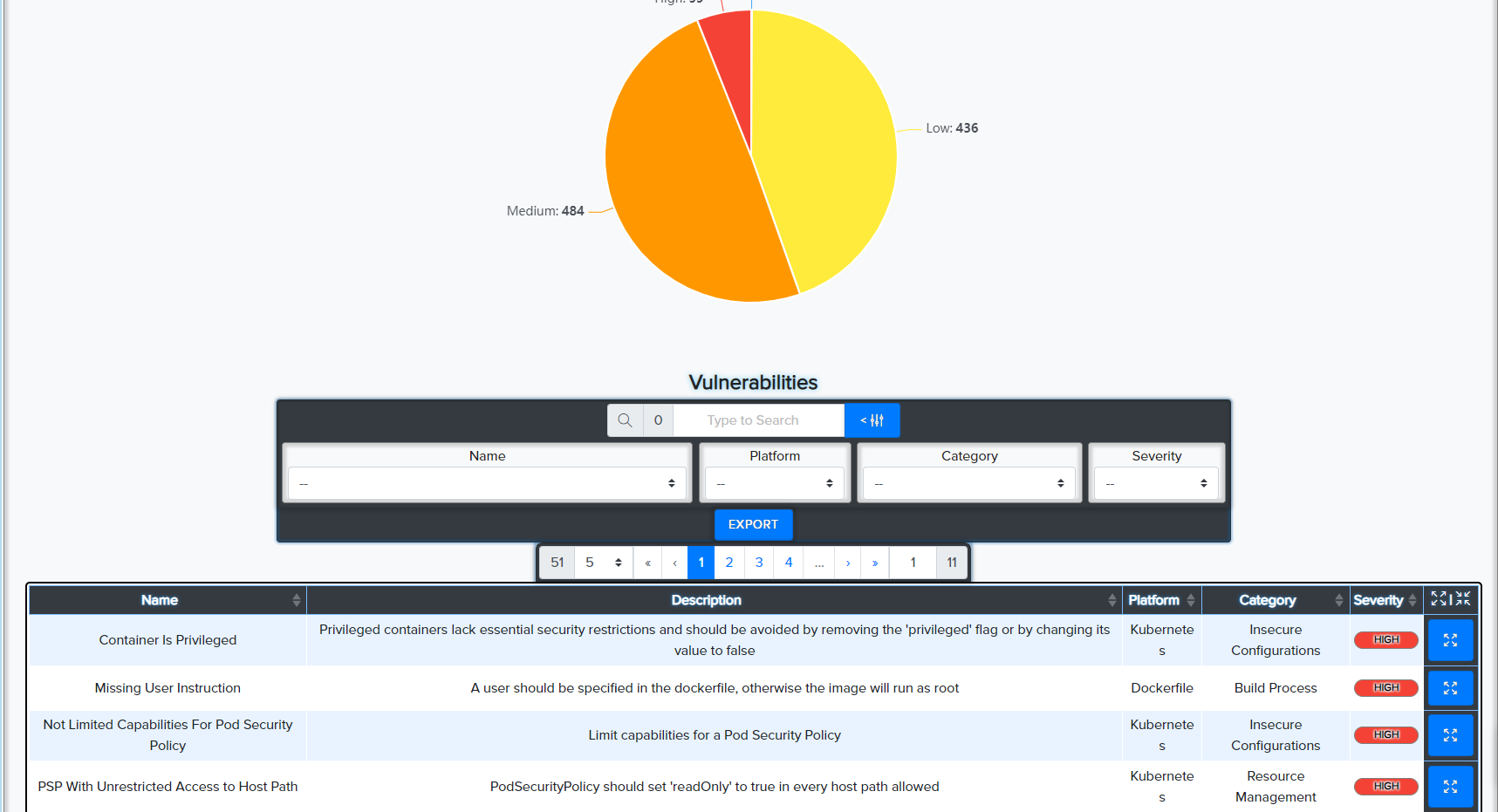Image resolution: width=1498 pixels, height=812 pixels.
Task: Click the Build Process category cell
Action: pos(1276,688)
